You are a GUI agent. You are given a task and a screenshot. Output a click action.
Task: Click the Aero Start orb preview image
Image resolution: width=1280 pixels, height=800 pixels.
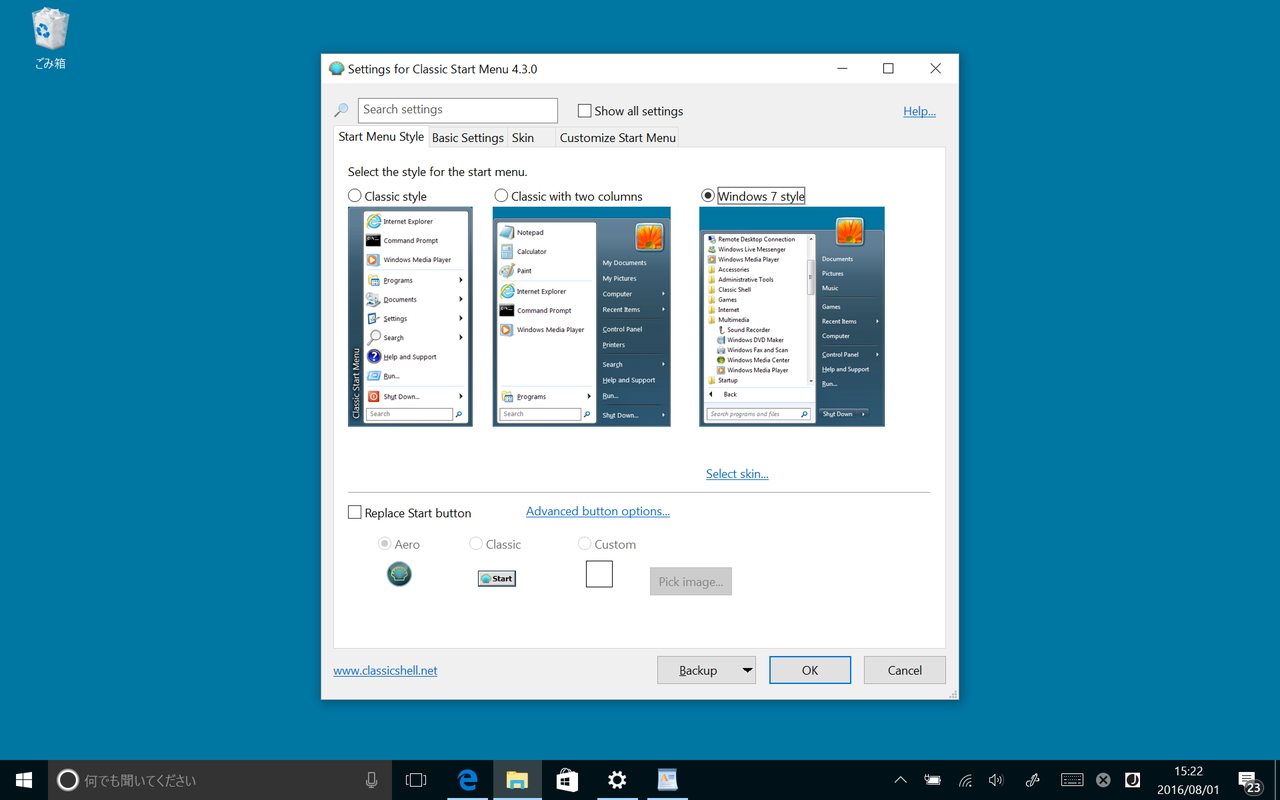point(399,574)
